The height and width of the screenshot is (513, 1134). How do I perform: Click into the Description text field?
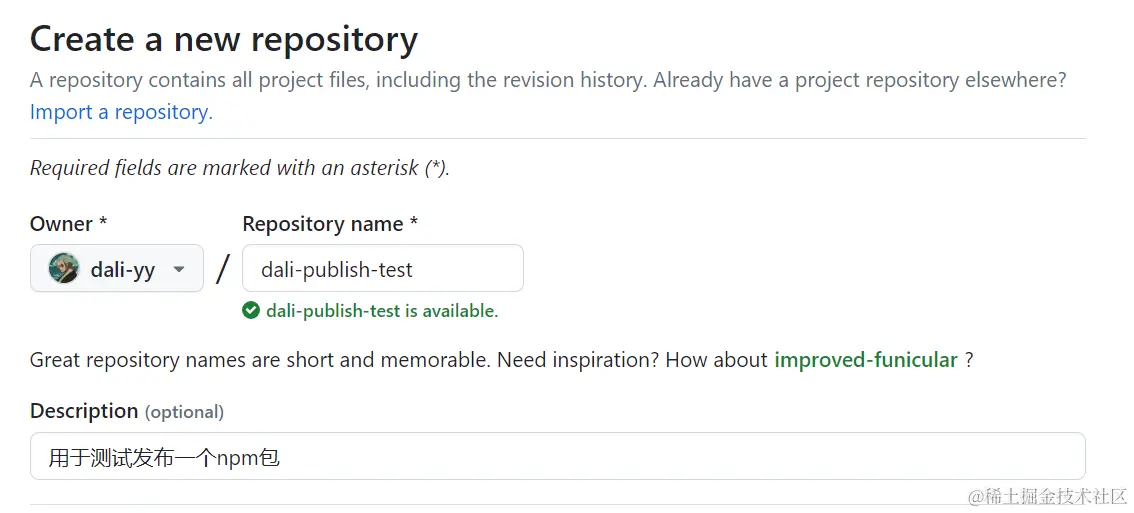coord(557,458)
